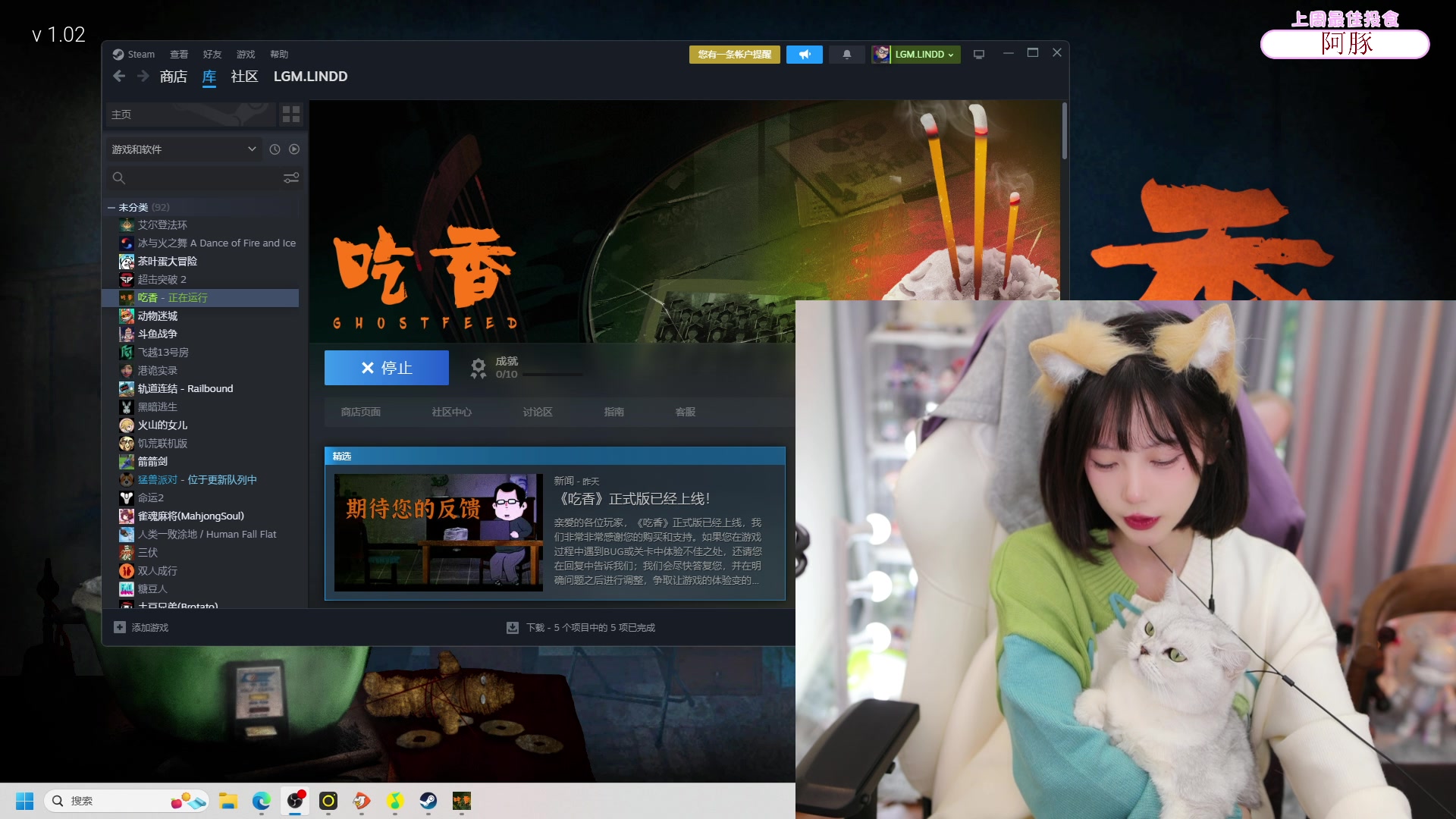The image size is (1456, 819).
Task: Open the Steam logo menu
Action: [x=133, y=55]
